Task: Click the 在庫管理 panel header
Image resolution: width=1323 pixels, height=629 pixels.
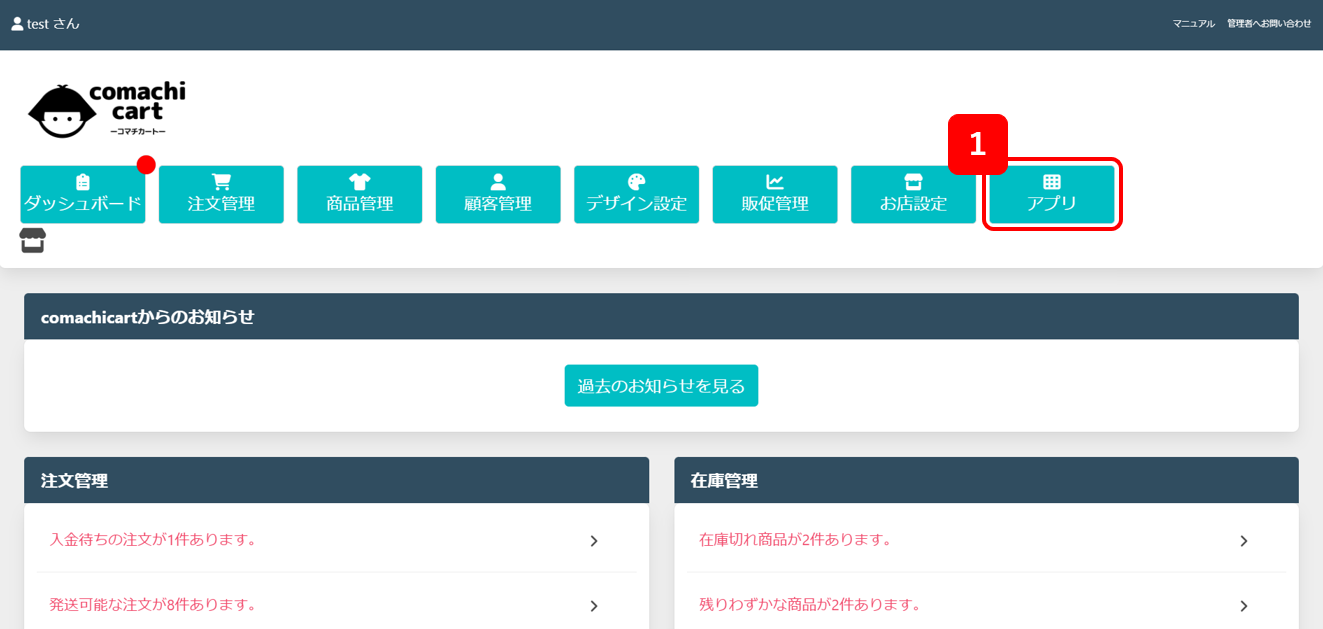Action: [x=986, y=481]
